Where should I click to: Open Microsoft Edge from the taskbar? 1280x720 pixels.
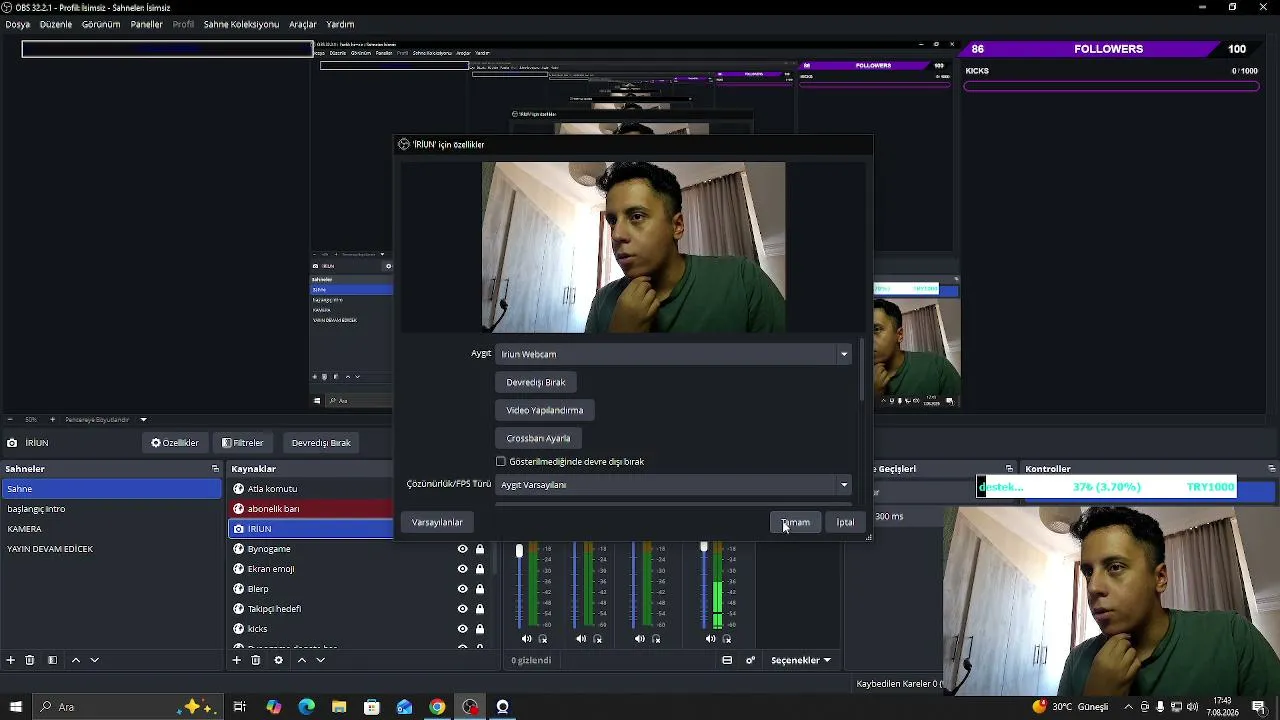tap(306, 707)
